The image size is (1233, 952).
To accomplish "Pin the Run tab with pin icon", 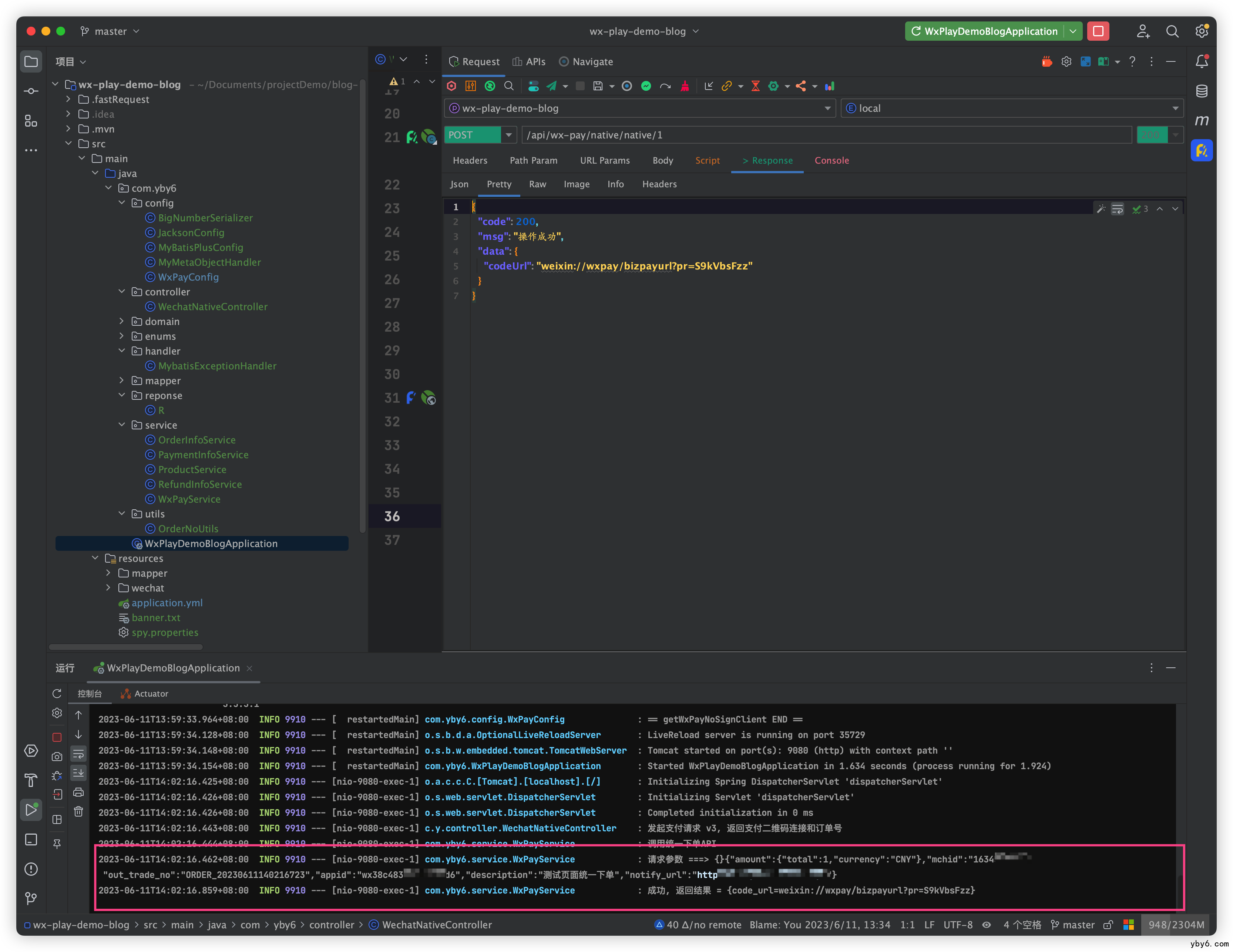I will pos(57,844).
